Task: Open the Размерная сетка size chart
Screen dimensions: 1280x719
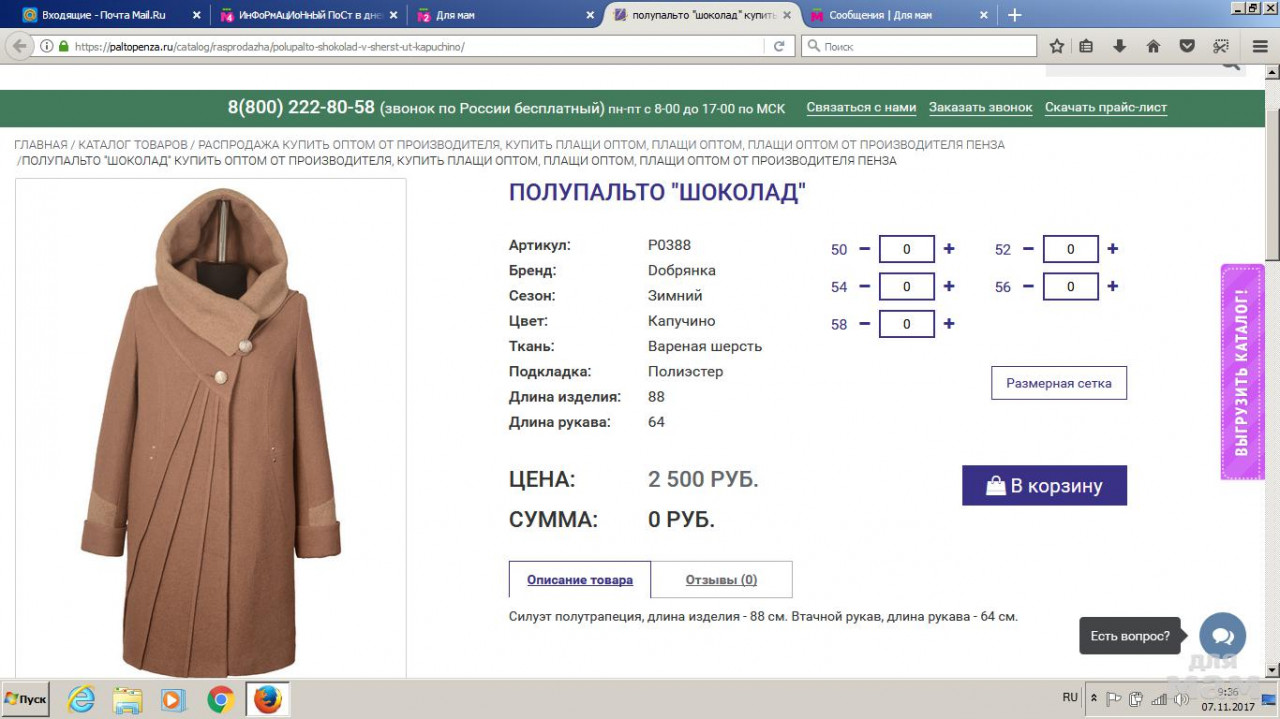Action: coord(1058,383)
